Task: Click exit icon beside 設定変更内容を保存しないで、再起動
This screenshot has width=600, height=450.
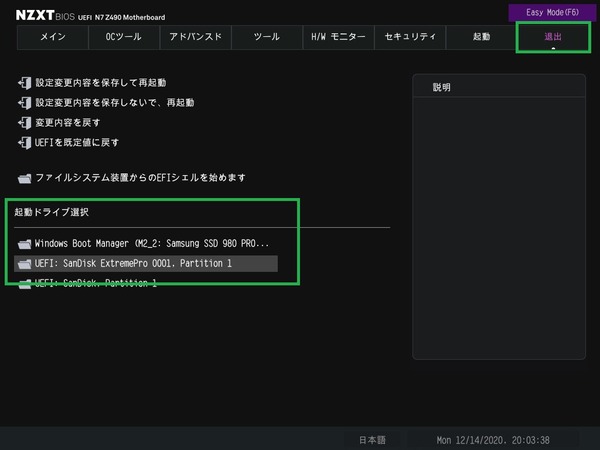Action: point(24,103)
